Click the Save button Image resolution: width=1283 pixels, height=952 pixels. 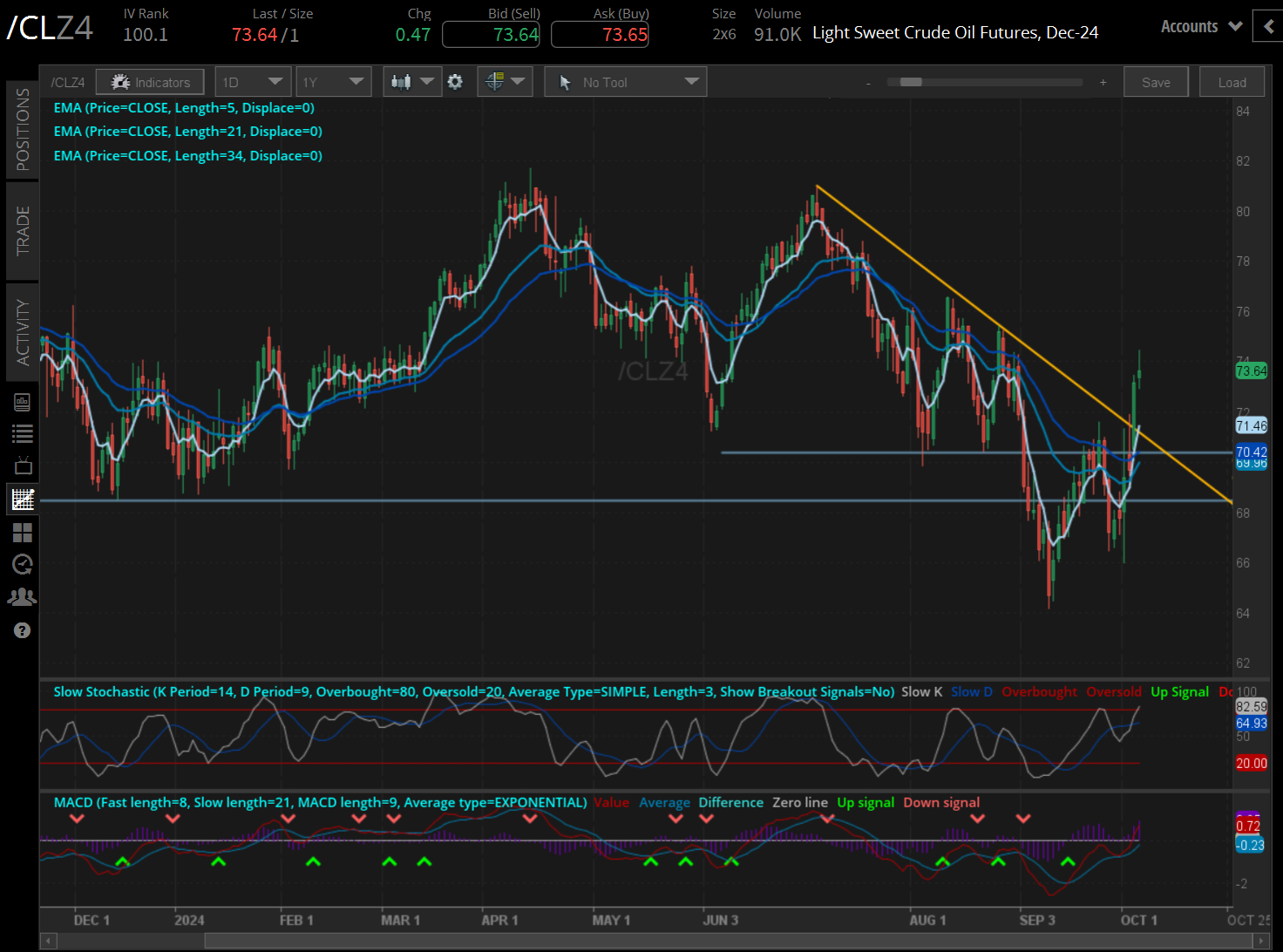click(x=1156, y=81)
